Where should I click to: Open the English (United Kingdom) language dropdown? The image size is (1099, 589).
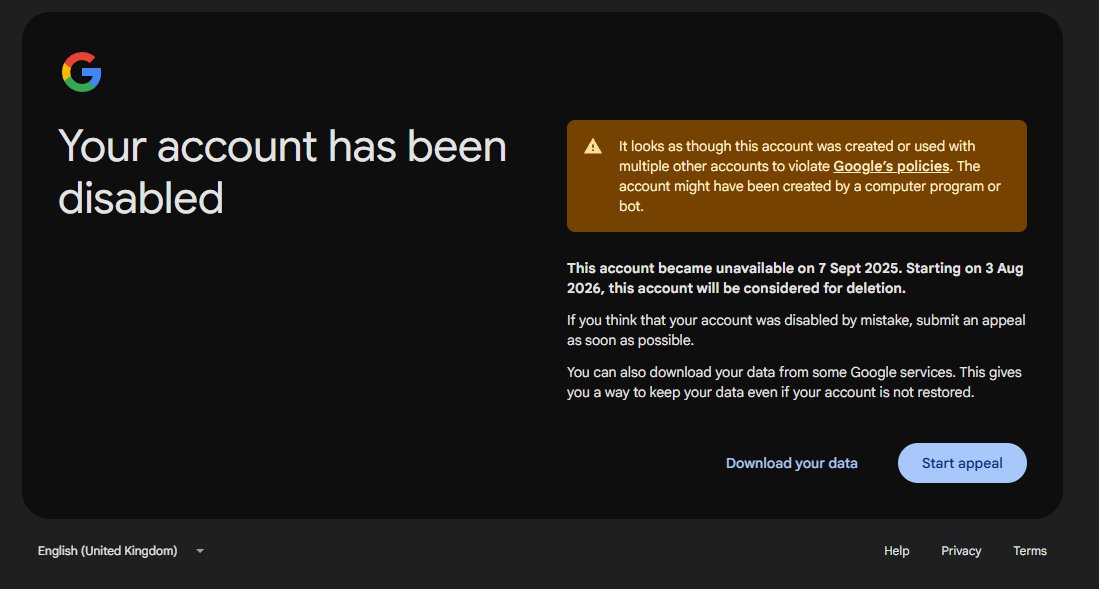tap(121, 550)
